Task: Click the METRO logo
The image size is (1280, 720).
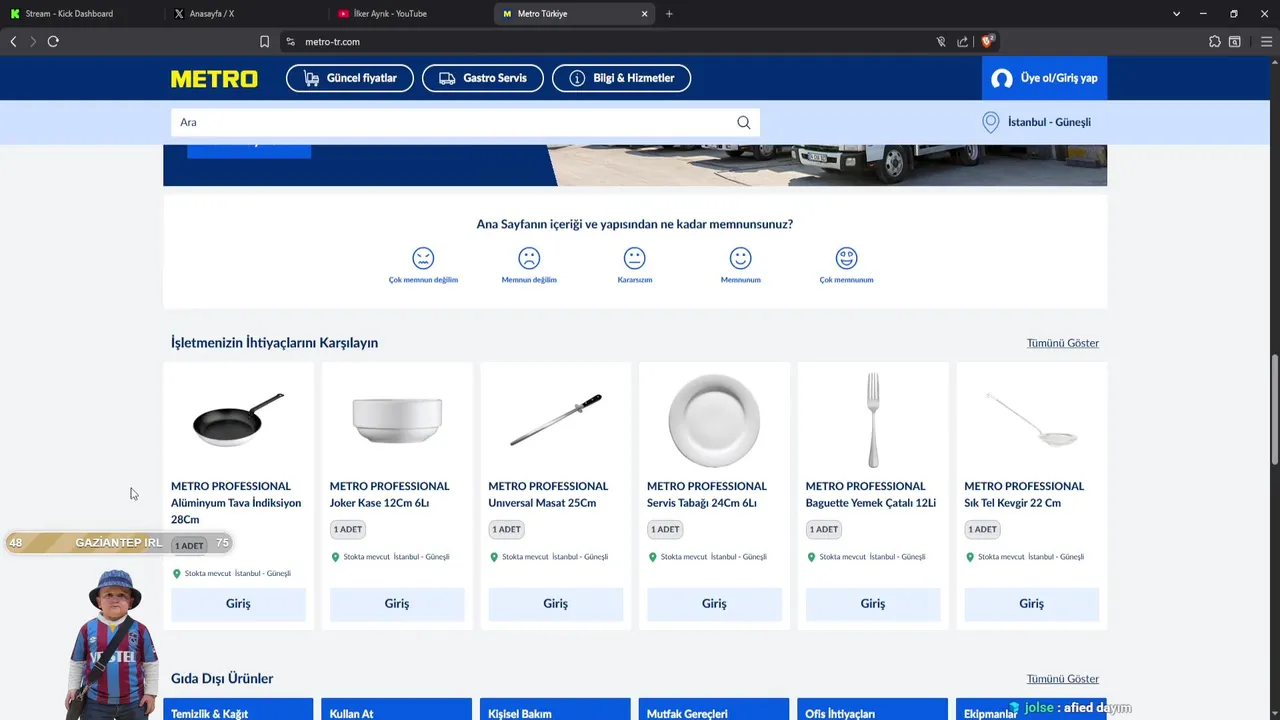Action: tap(214, 78)
